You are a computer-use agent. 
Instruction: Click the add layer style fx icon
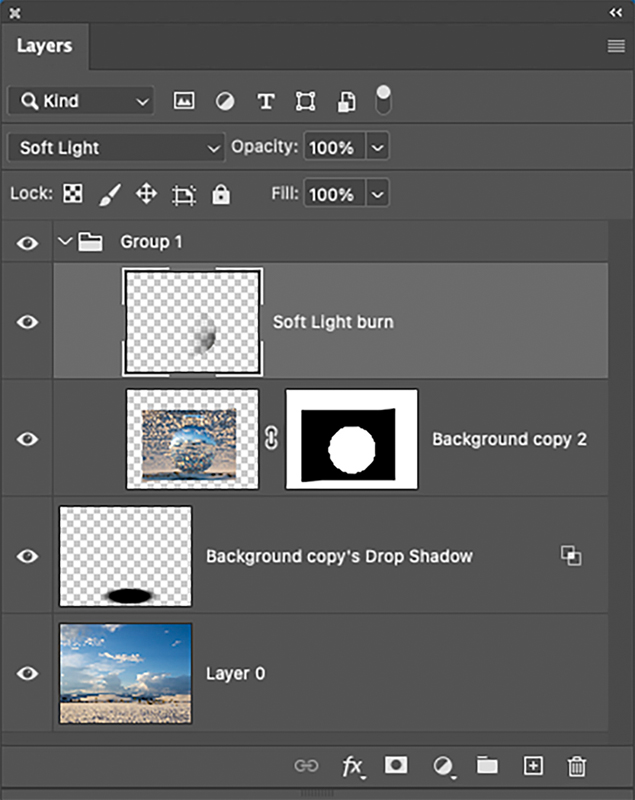(x=353, y=766)
